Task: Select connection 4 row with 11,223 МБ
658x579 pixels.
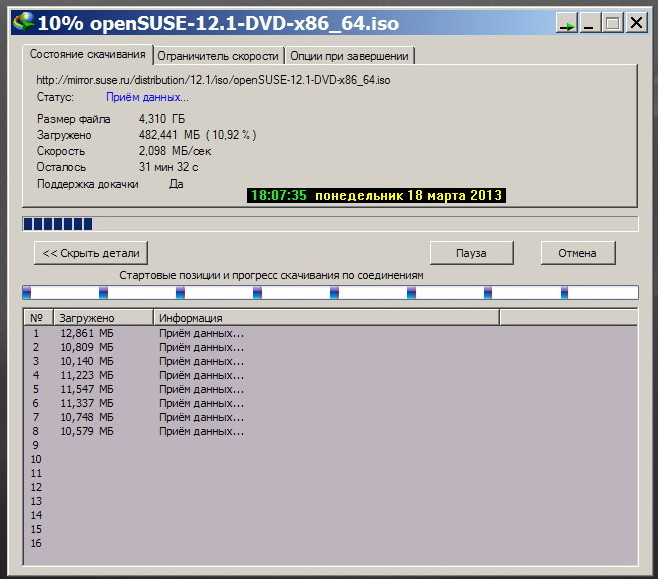Action: pos(330,375)
